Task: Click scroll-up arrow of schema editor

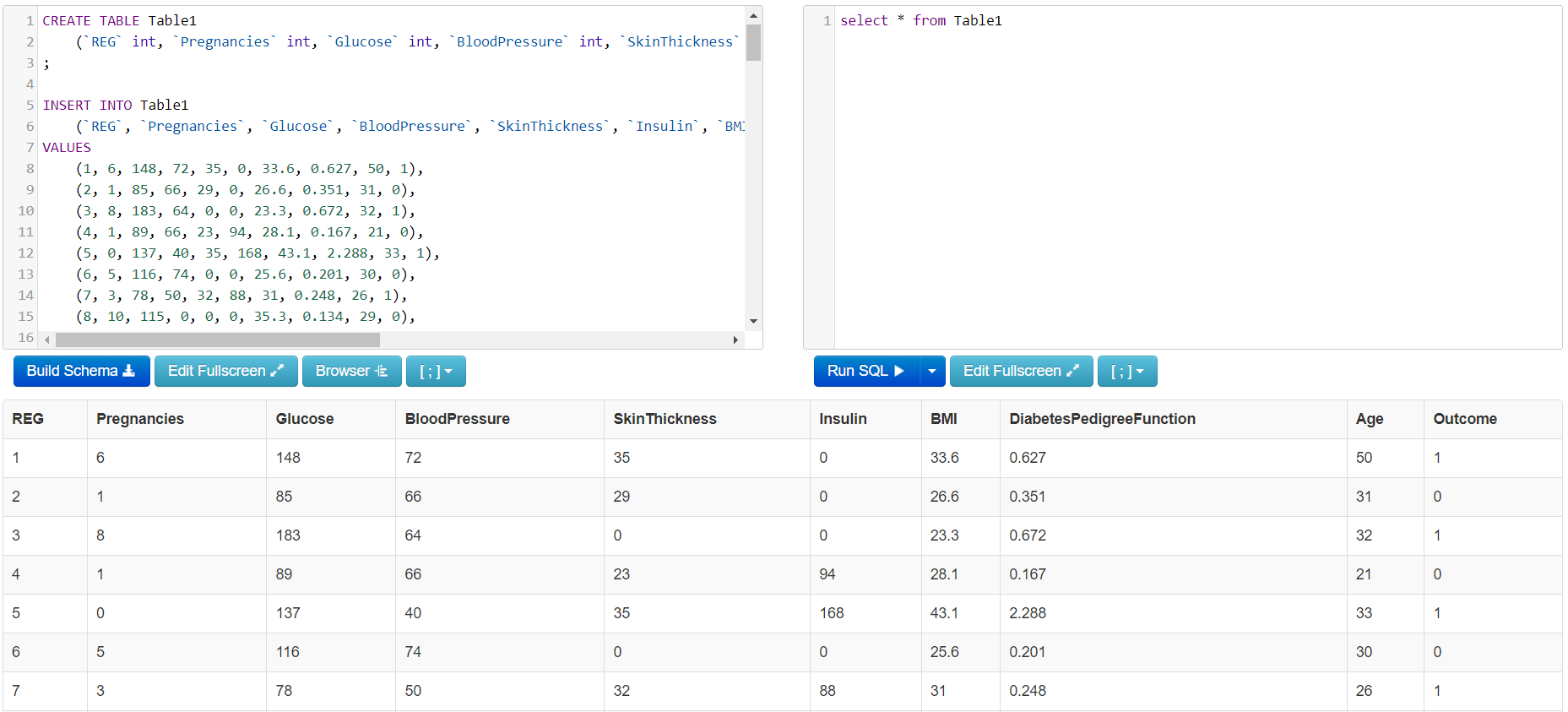Action: click(x=753, y=15)
